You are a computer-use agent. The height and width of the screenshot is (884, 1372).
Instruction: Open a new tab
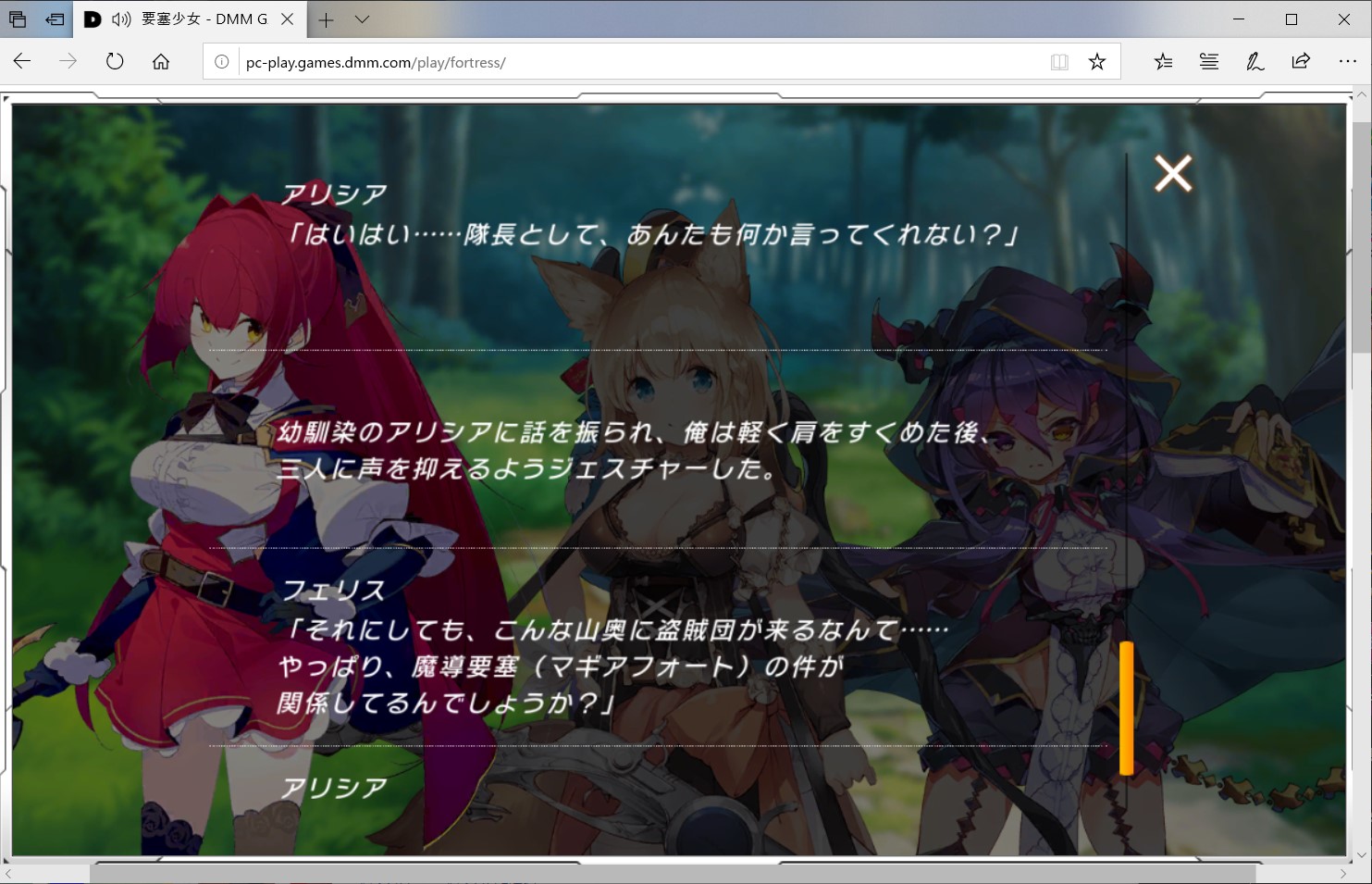pyautogui.click(x=326, y=19)
